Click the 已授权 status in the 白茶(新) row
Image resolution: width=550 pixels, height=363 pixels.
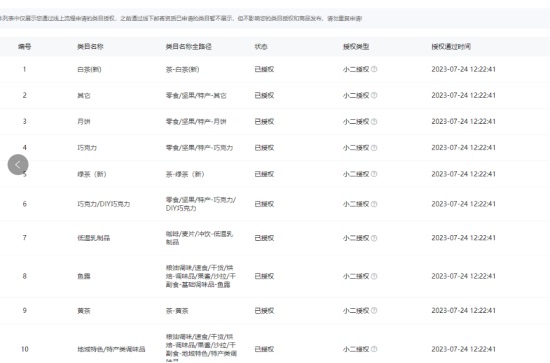264,69
